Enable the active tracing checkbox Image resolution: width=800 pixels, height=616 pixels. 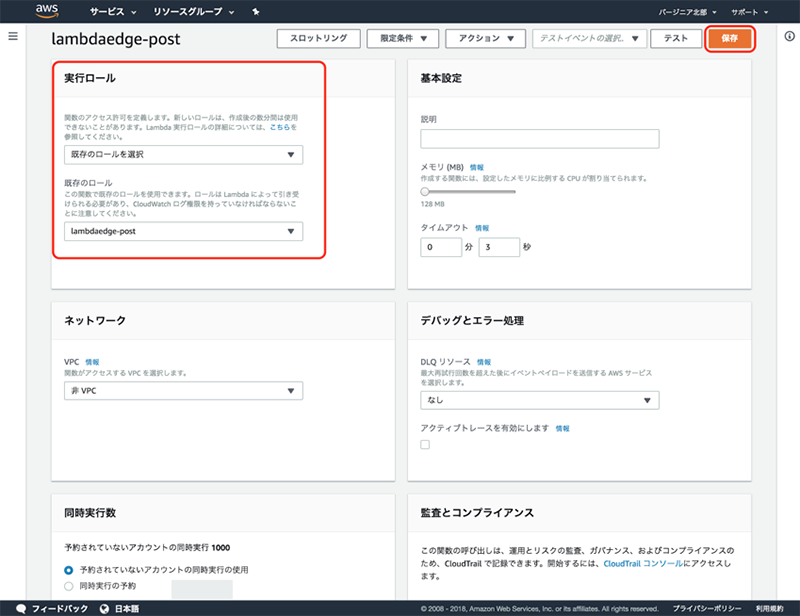pos(425,445)
